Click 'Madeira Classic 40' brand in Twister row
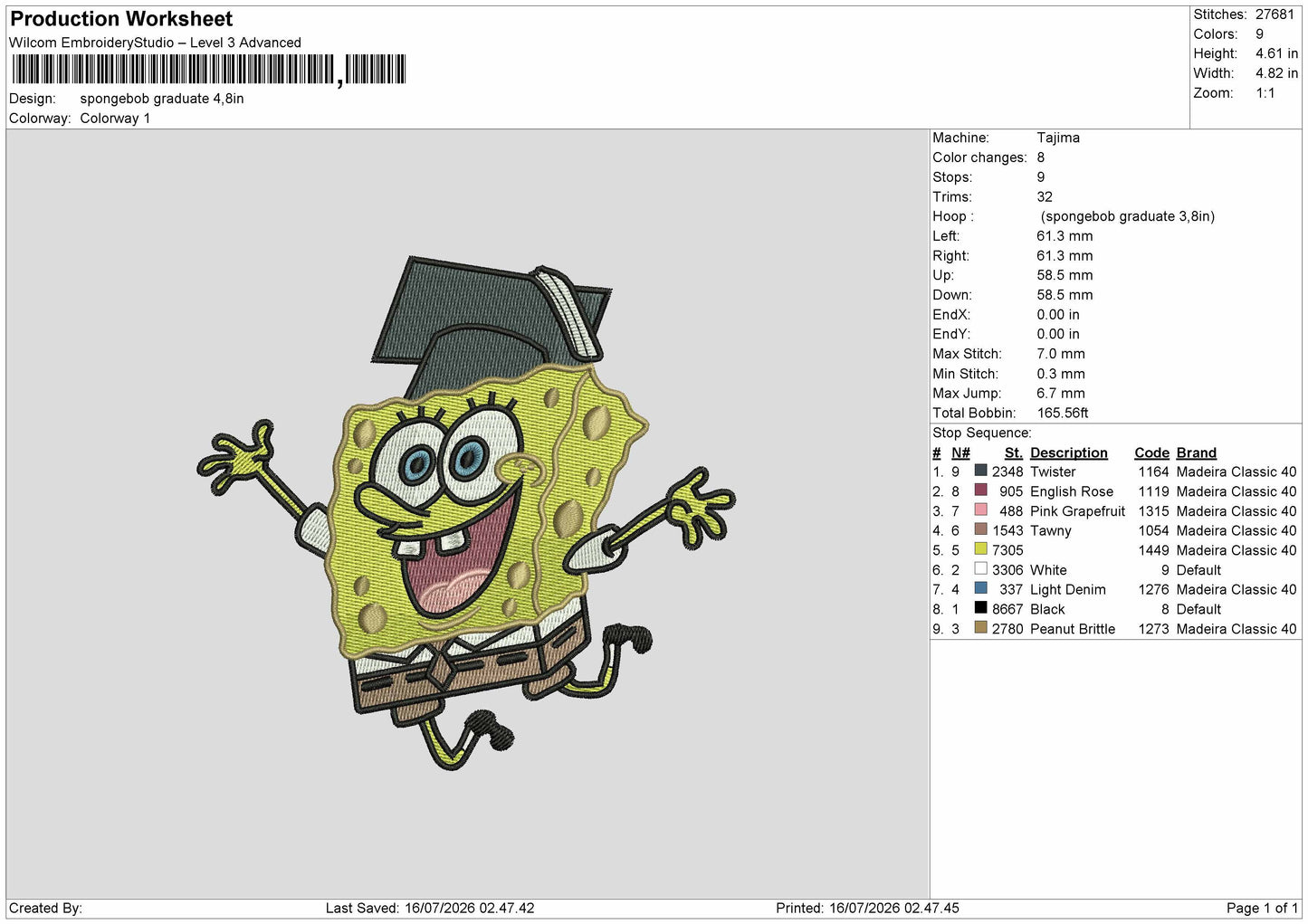This screenshot has width=1308, height=924. [1236, 472]
